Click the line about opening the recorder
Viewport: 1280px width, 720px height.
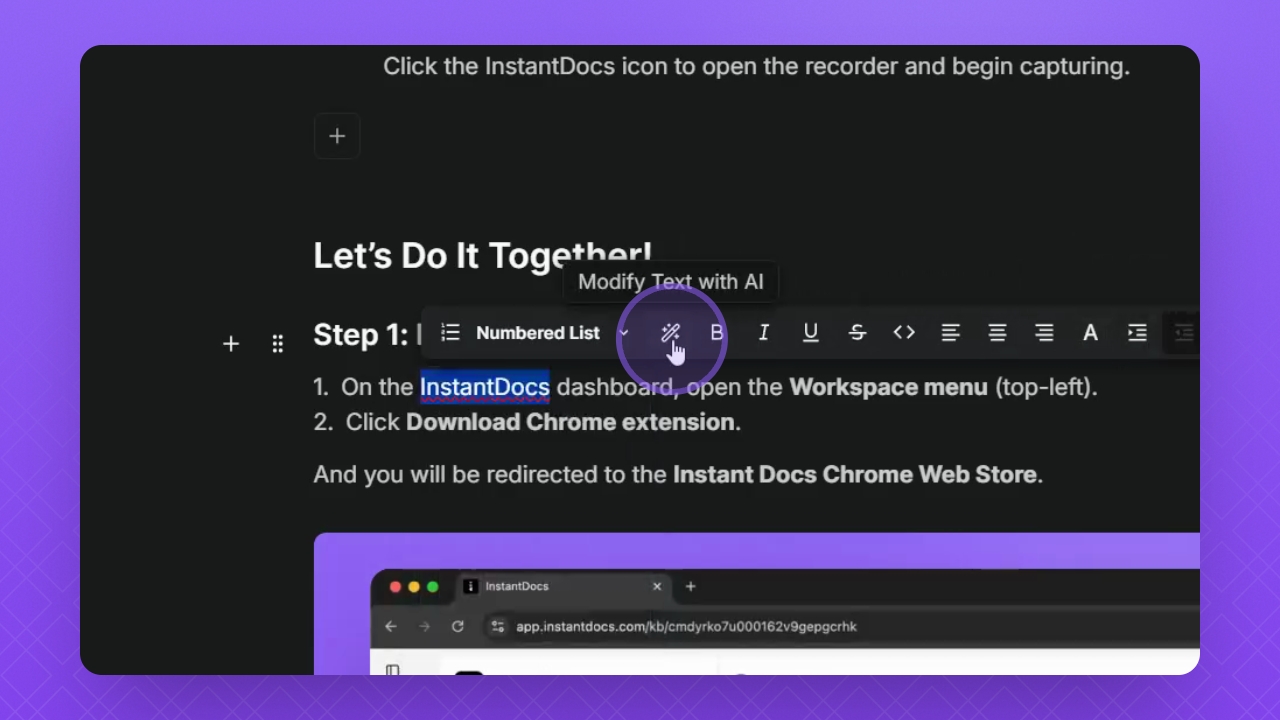756,67
